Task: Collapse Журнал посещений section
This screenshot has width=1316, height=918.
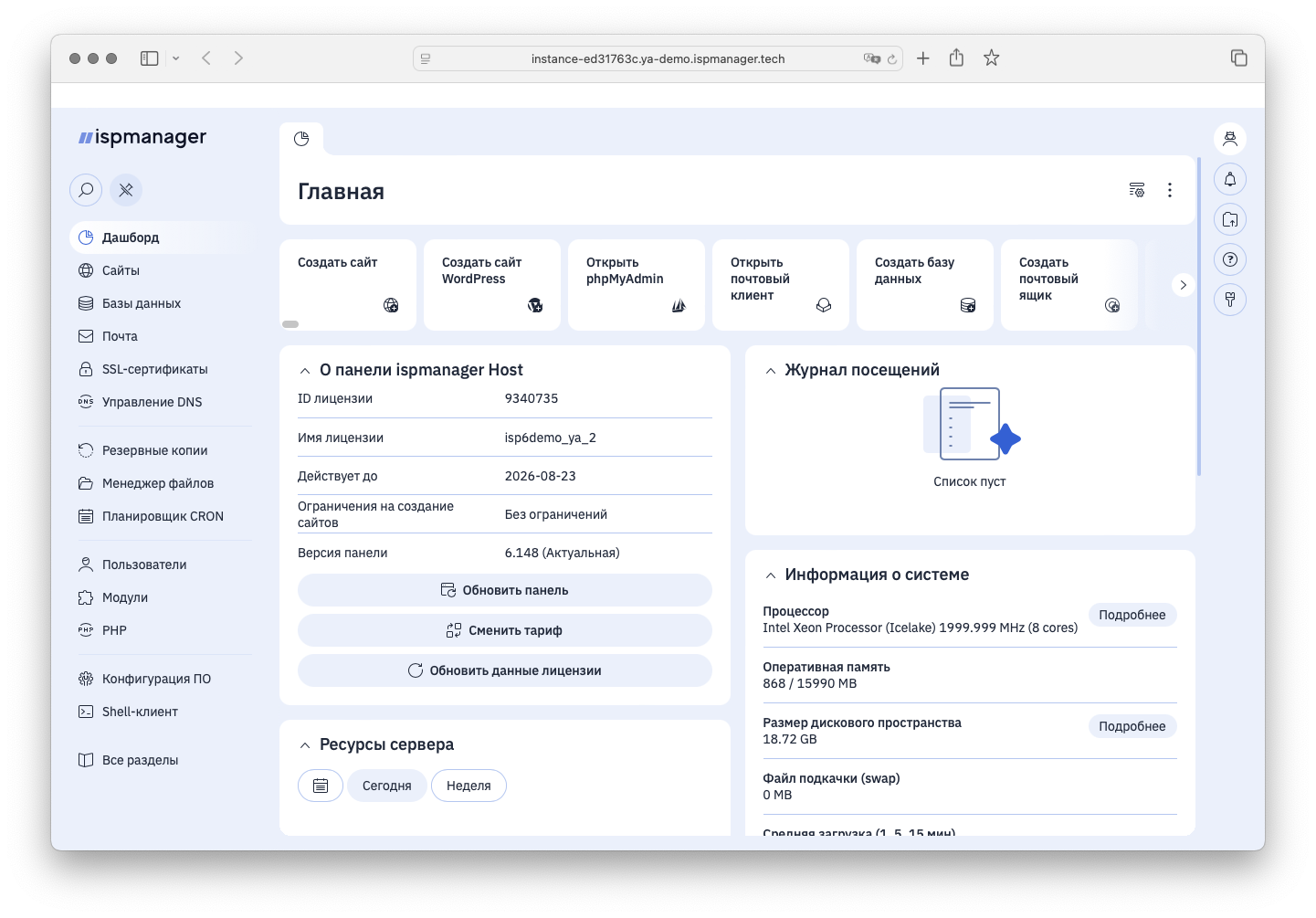Action: [771, 371]
